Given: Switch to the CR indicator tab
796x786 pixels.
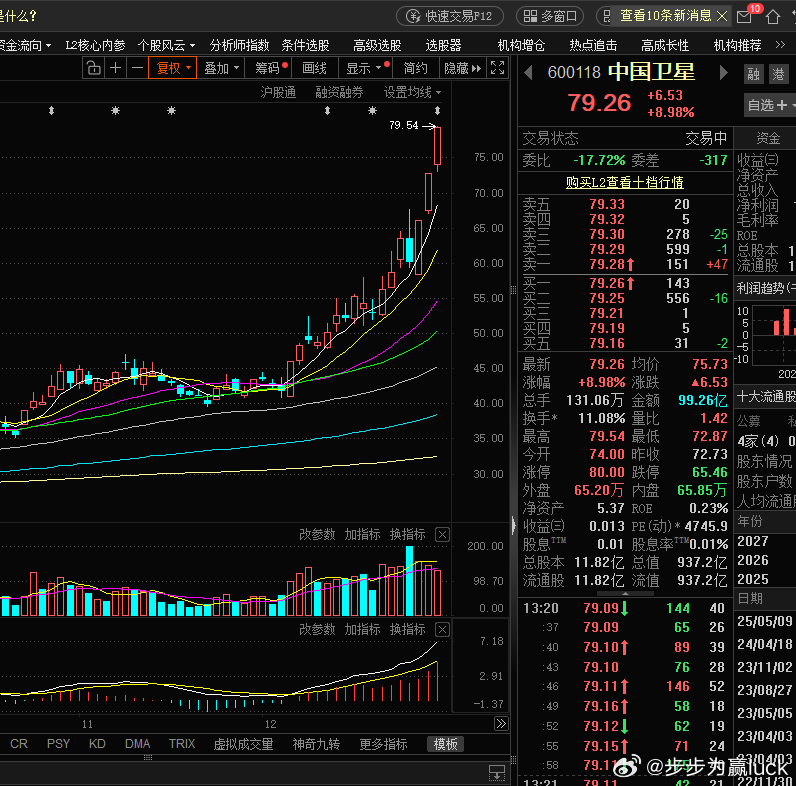Looking at the screenshot, I should [19, 744].
